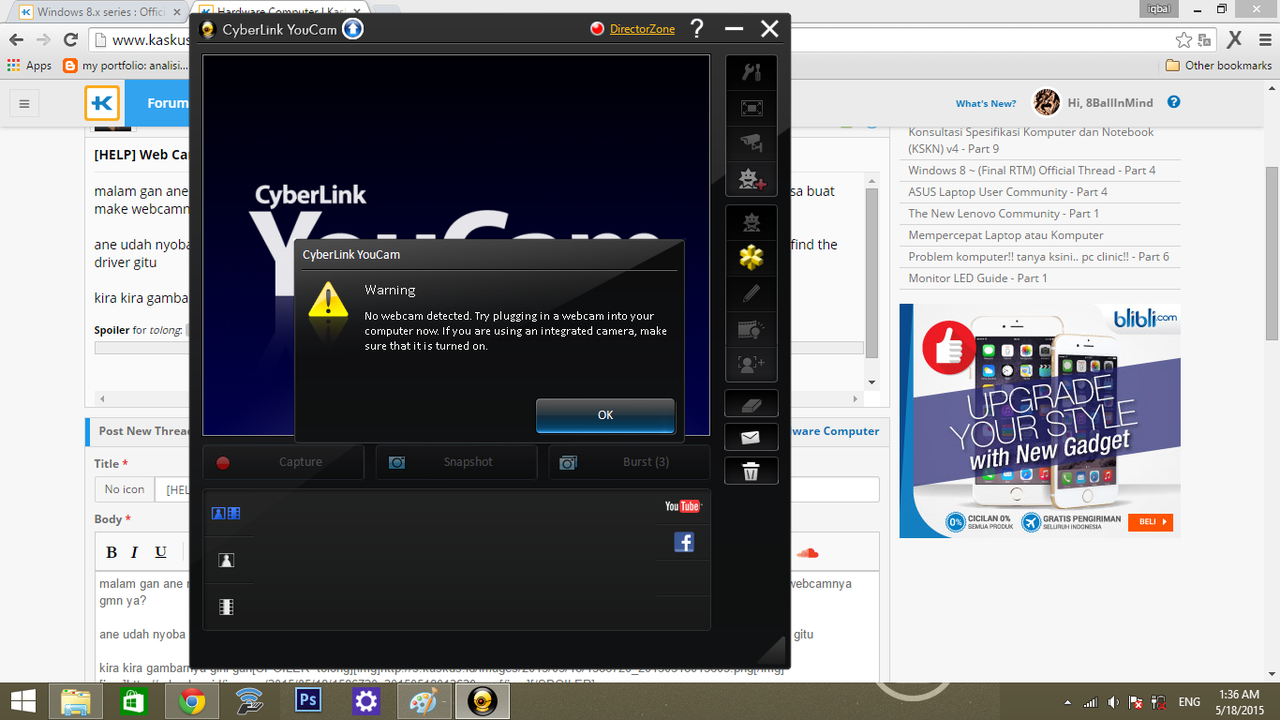
Task: Select the eraser clear effects icon
Action: tap(751, 404)
